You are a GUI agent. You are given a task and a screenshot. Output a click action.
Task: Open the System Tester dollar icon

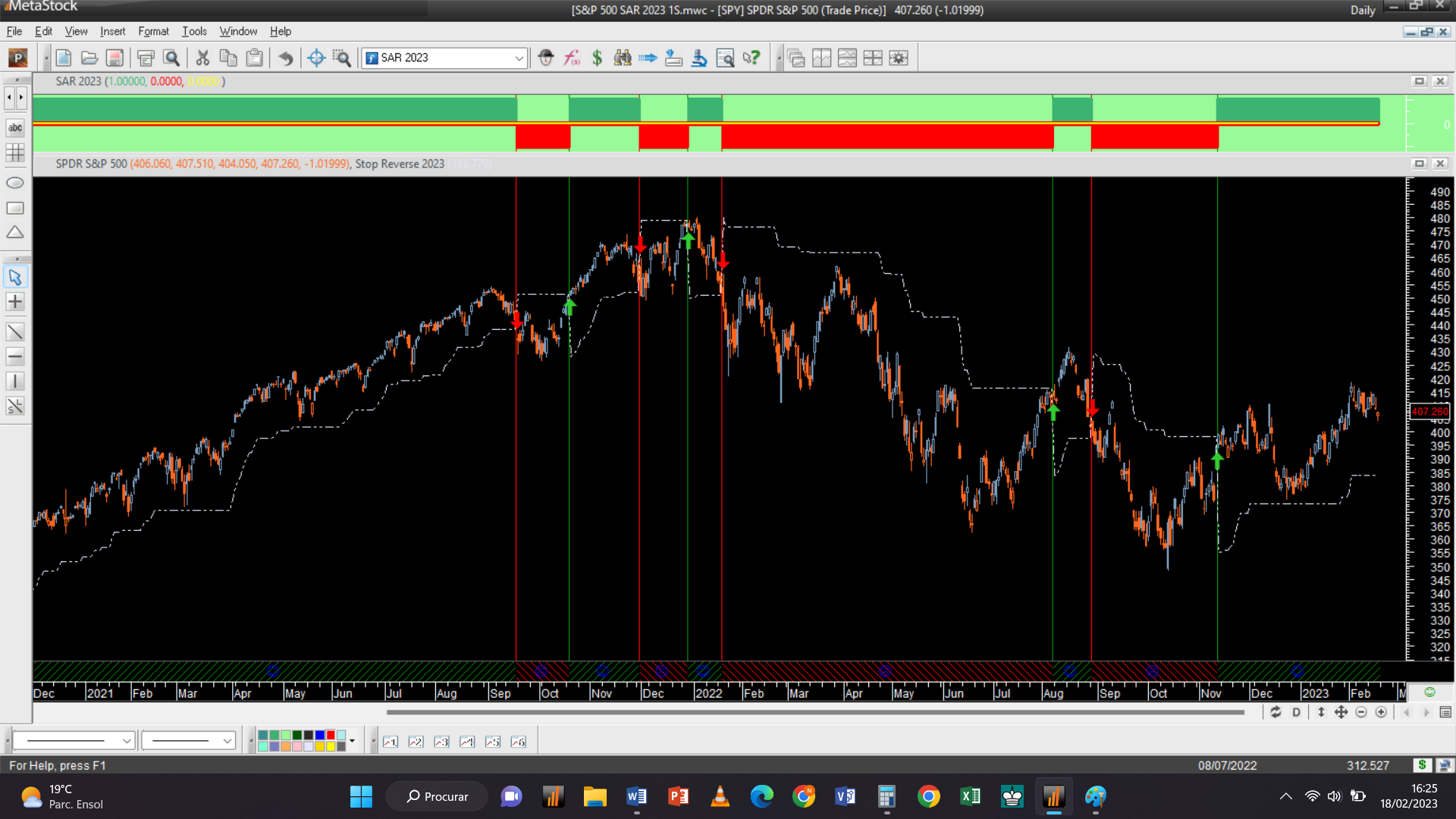point(597,58)
